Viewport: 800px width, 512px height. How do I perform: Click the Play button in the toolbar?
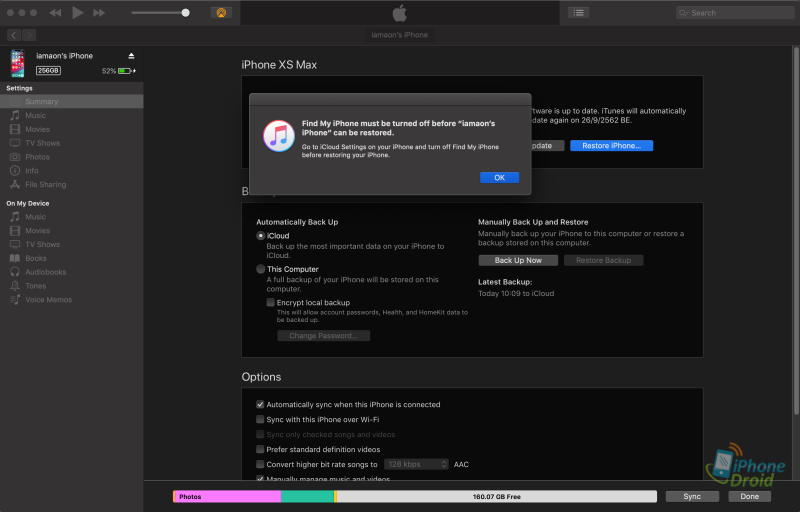coord(78,13)
